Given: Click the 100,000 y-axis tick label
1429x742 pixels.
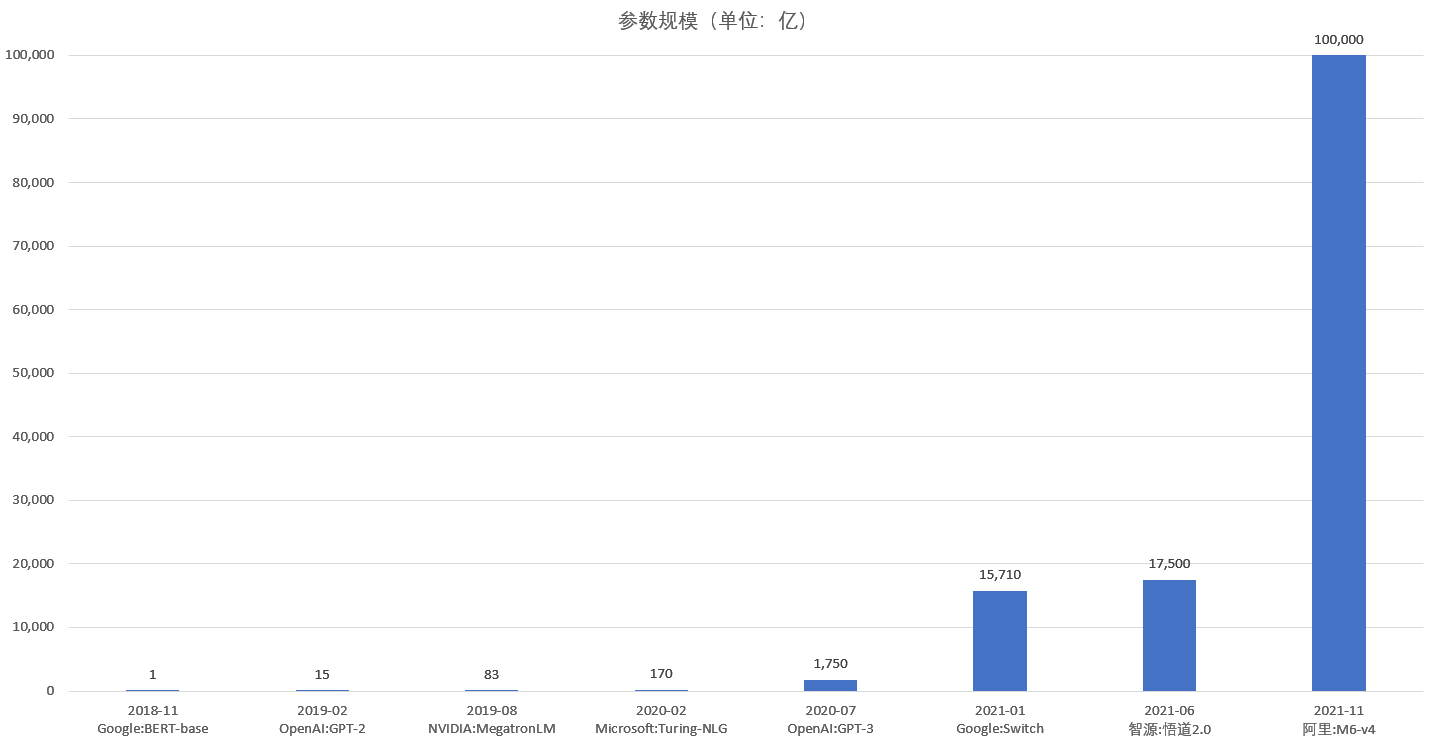Looking at the screenshot, I should pos(29,55).
